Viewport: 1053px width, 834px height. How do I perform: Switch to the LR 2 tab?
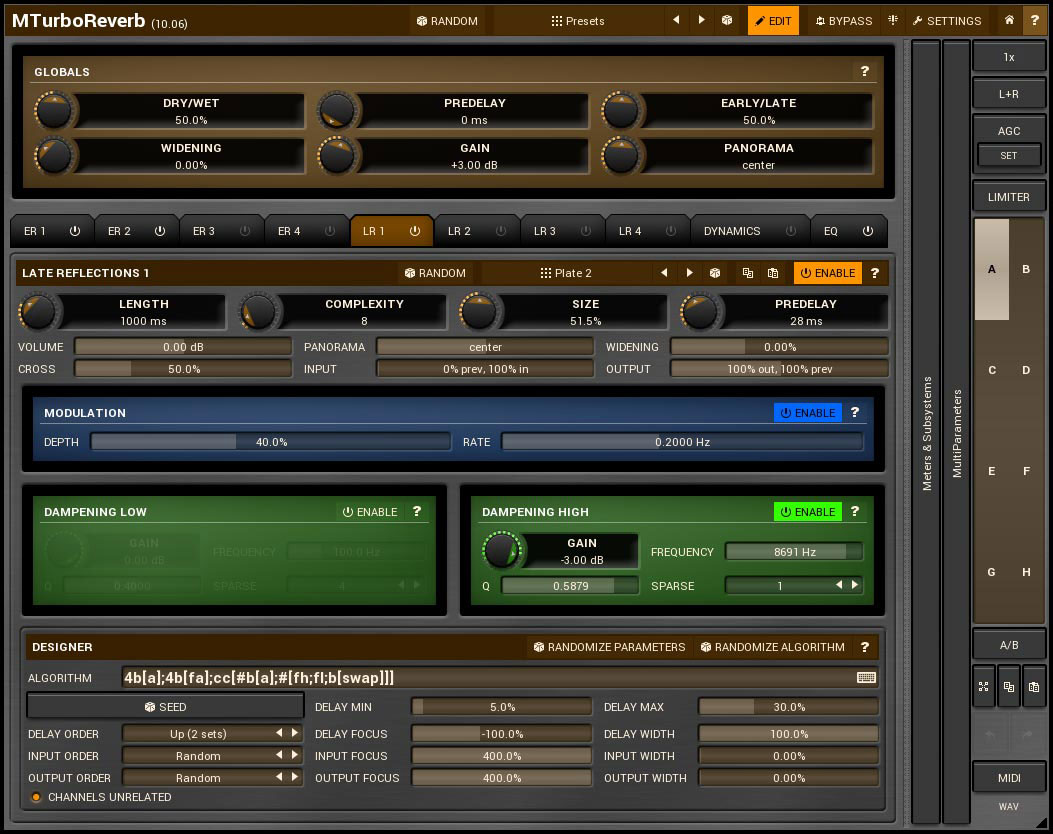point(459,231)
